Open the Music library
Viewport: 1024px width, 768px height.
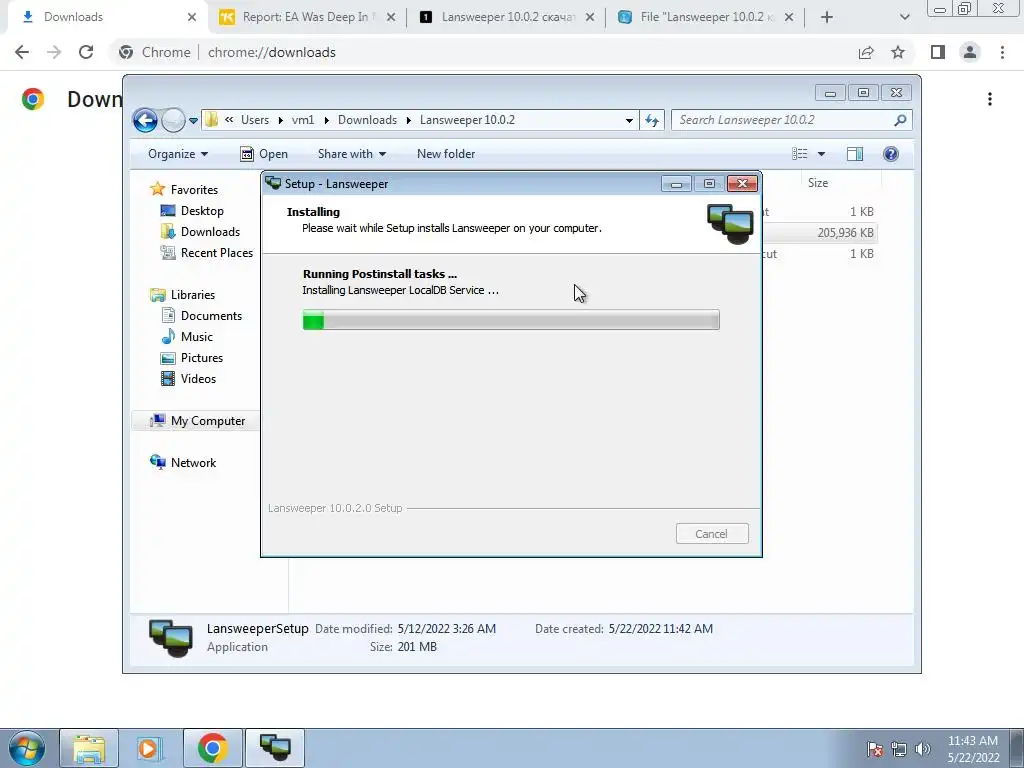coord(197,336)
